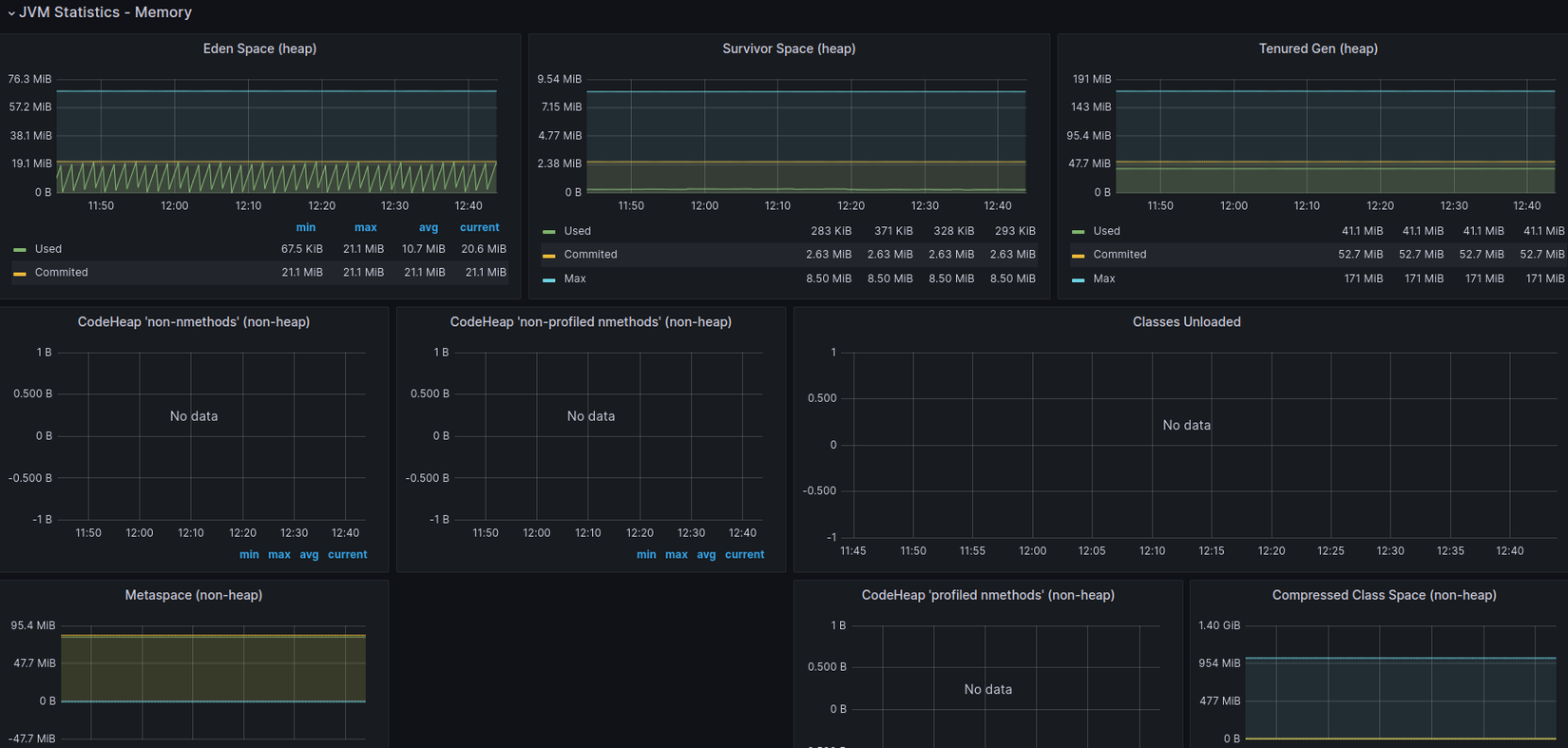Click green Used color swatch in Tenured Gen

pyautogui.click(x=1078, y=232)
